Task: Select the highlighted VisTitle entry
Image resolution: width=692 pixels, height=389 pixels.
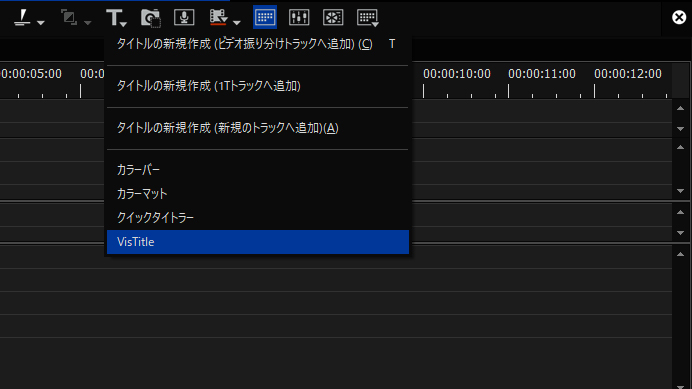Action: tap(258, 242)
